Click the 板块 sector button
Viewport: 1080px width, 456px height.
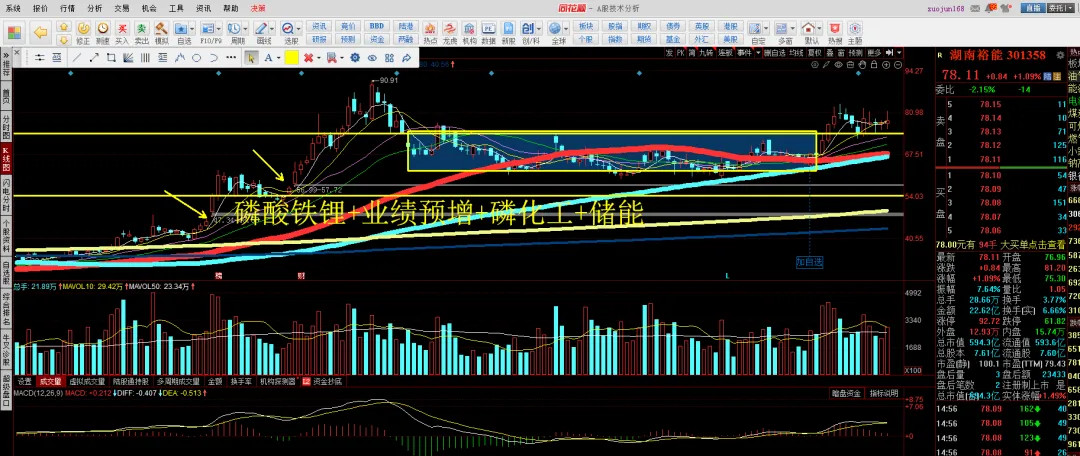585,26
